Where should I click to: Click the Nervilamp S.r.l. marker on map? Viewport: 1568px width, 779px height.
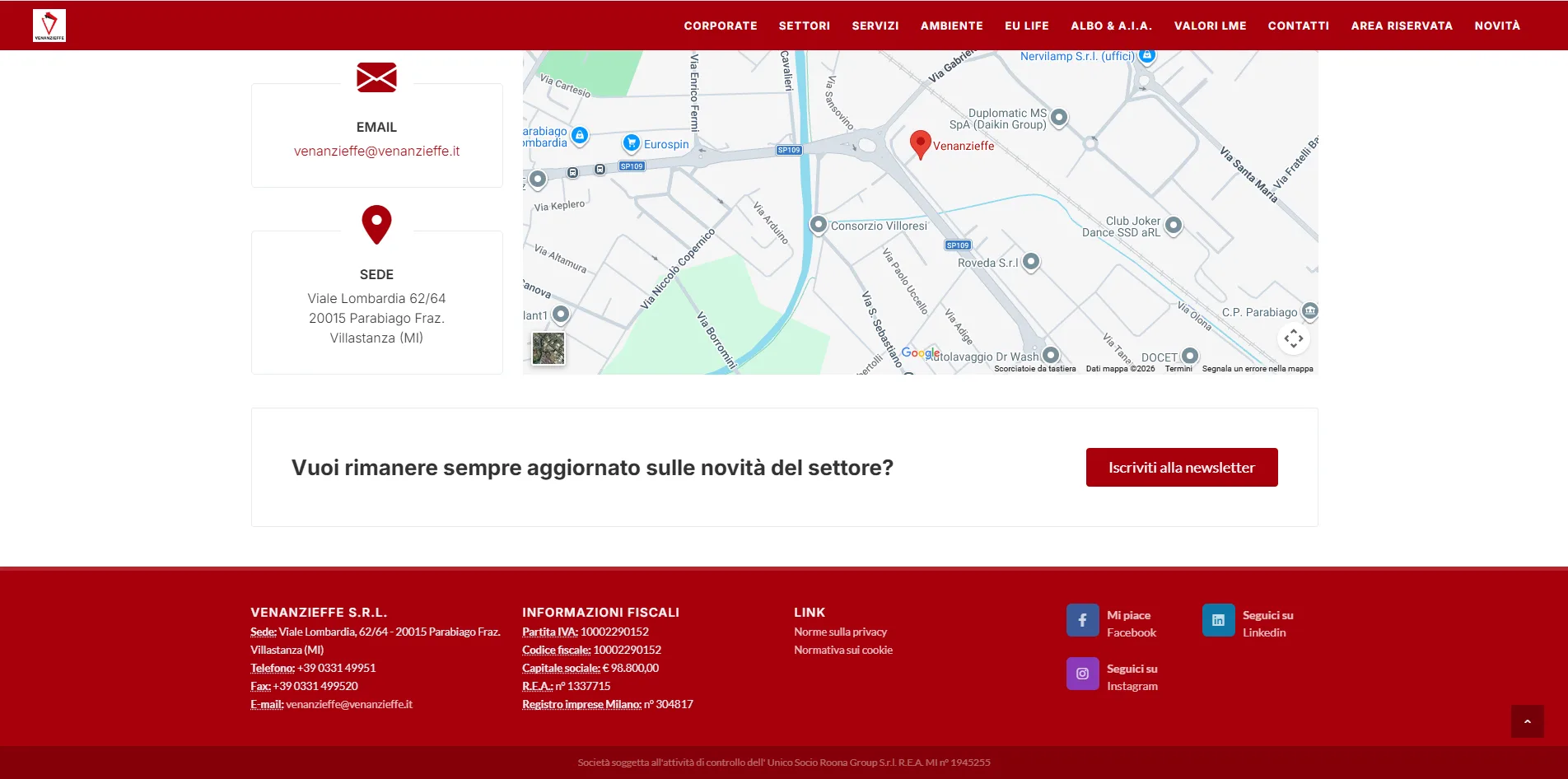click(1147, 56)
